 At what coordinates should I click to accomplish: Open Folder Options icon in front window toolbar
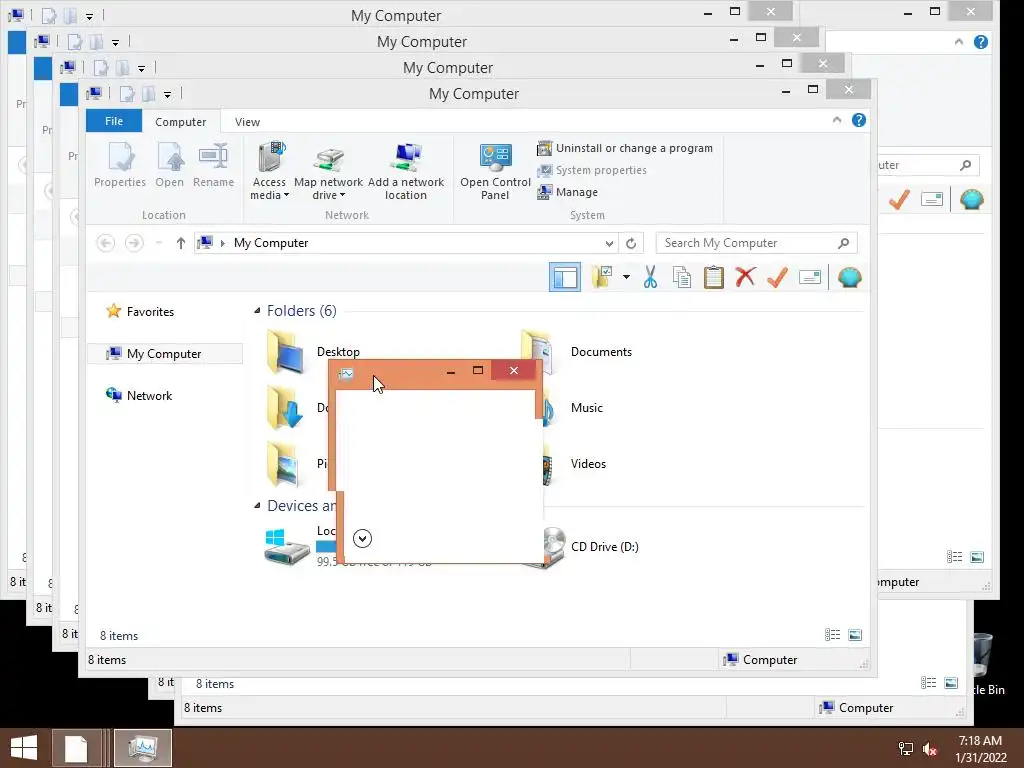point(601,277)
